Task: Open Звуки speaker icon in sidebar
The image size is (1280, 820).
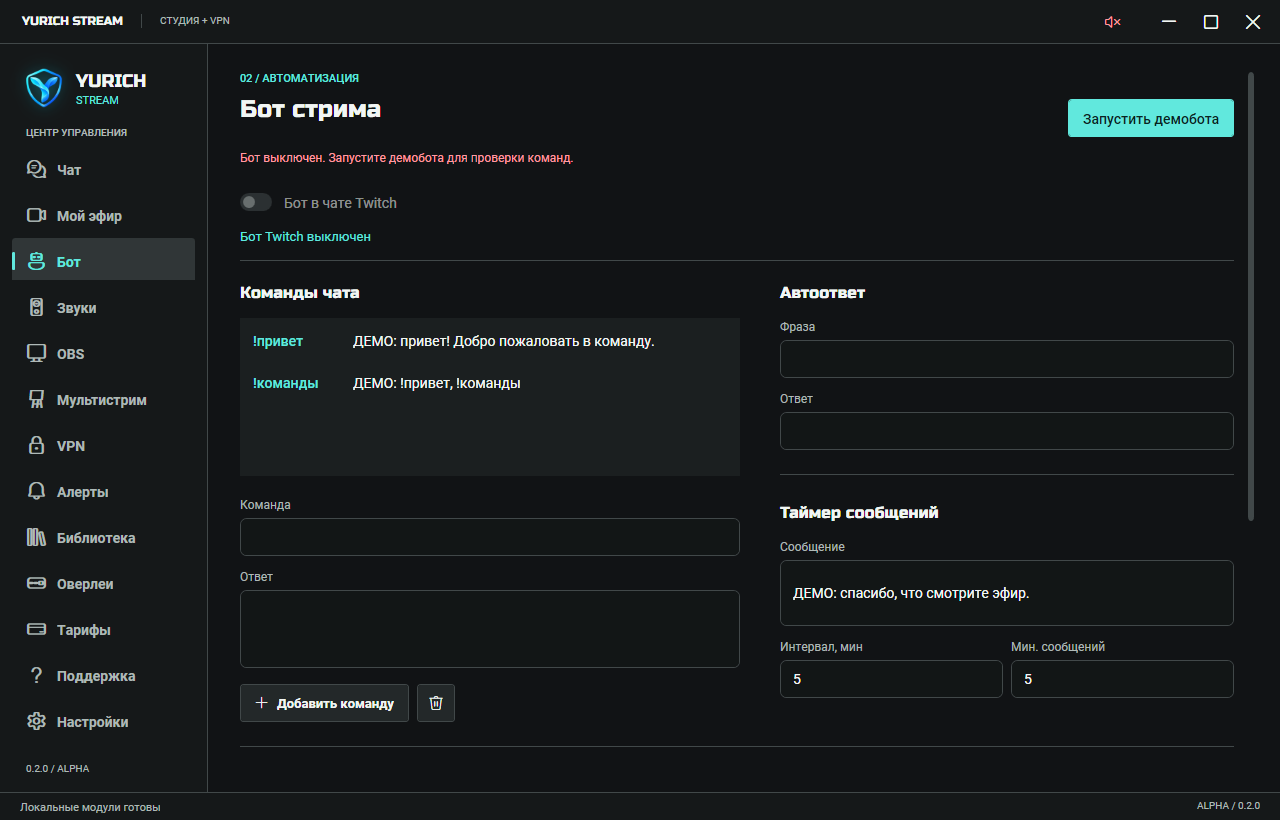Action: [37, 308]
